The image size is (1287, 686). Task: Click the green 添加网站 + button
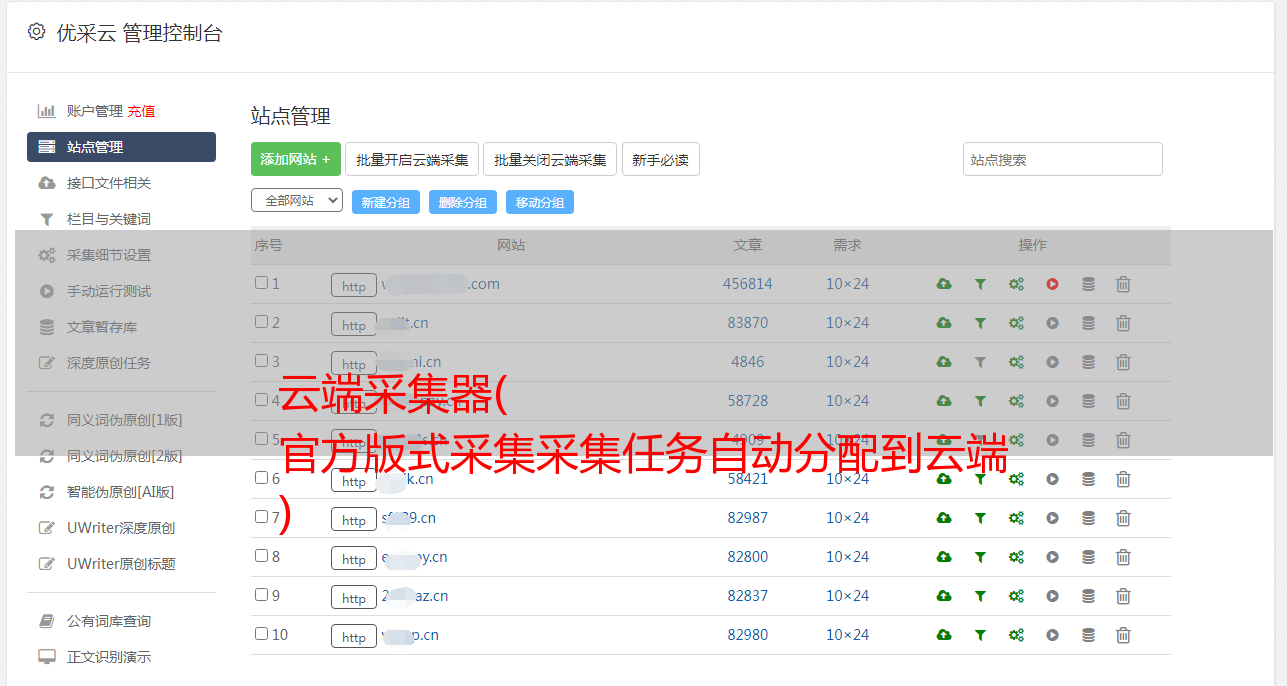point(296,159)
